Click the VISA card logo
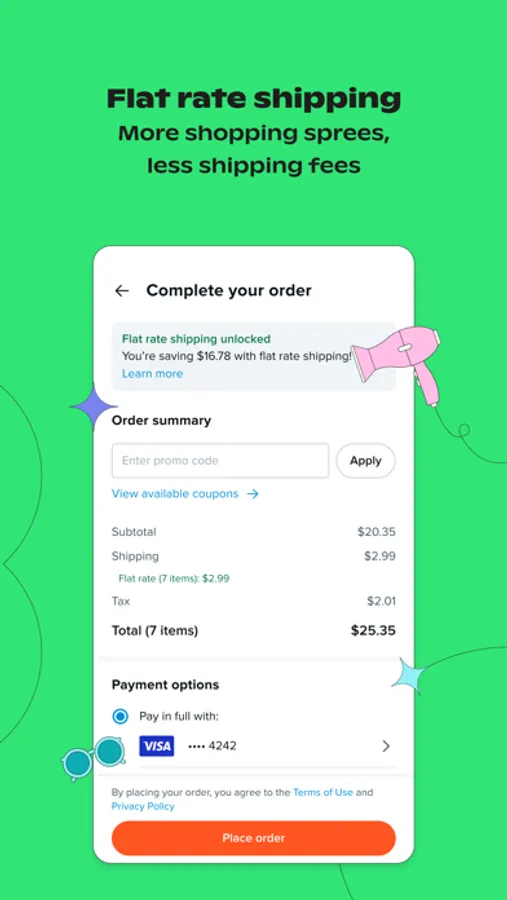The image size is (507, 900). coord(157,746)
